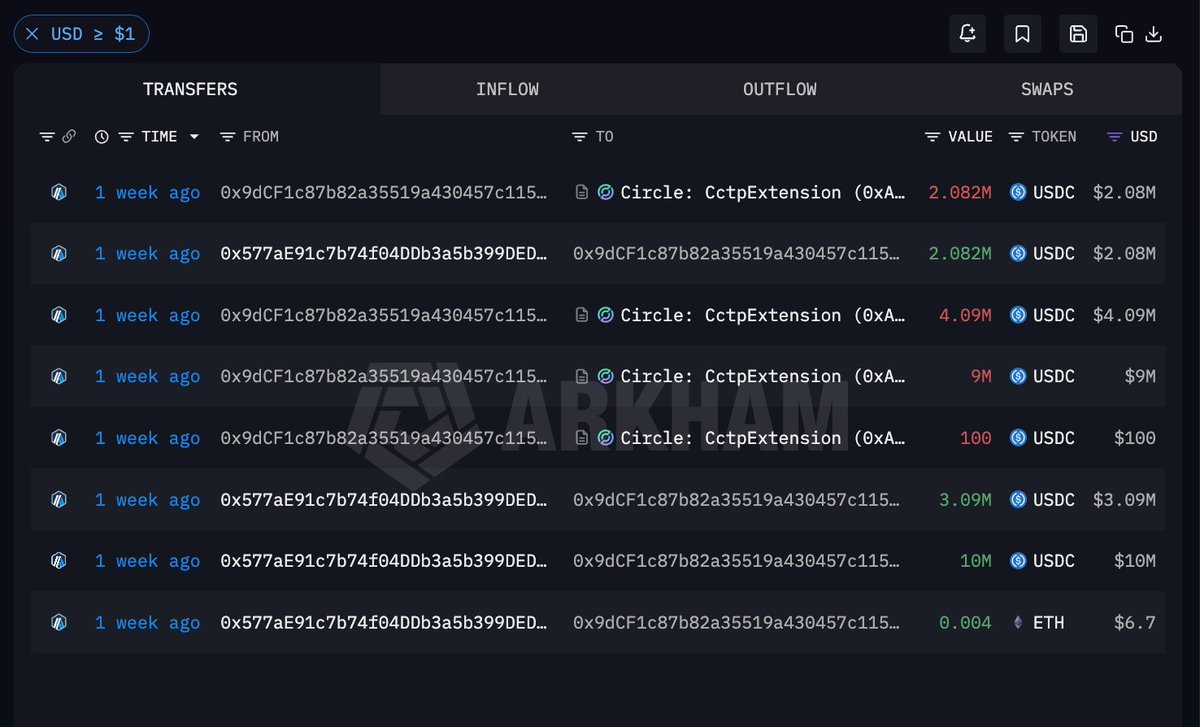Toggle the clock time-format icon
Viewport: 1200px width, 727px height.
102,137
